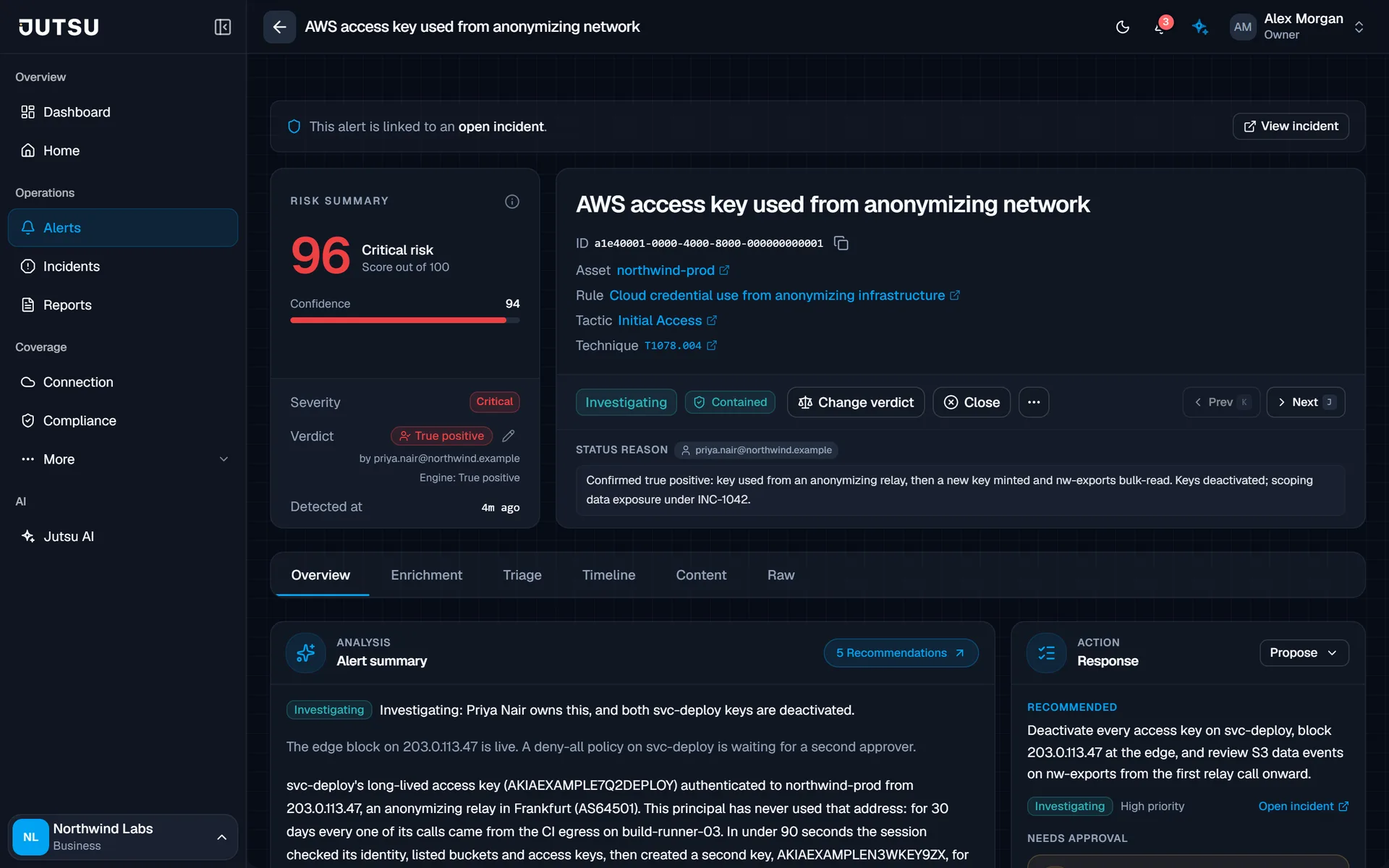
Task: Open Dashboard in the sidebar
Action: point(123,112)
